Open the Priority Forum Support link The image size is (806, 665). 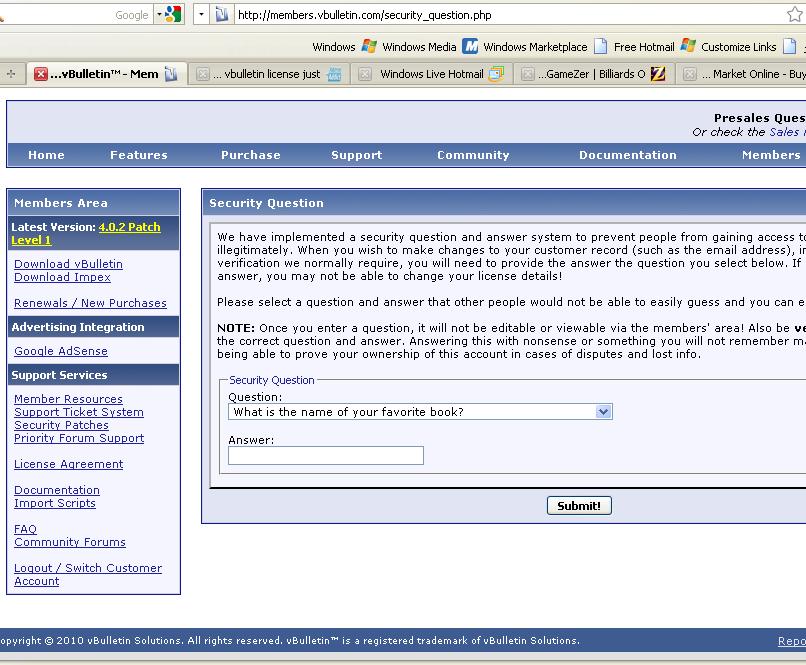[x=79, y=438]
